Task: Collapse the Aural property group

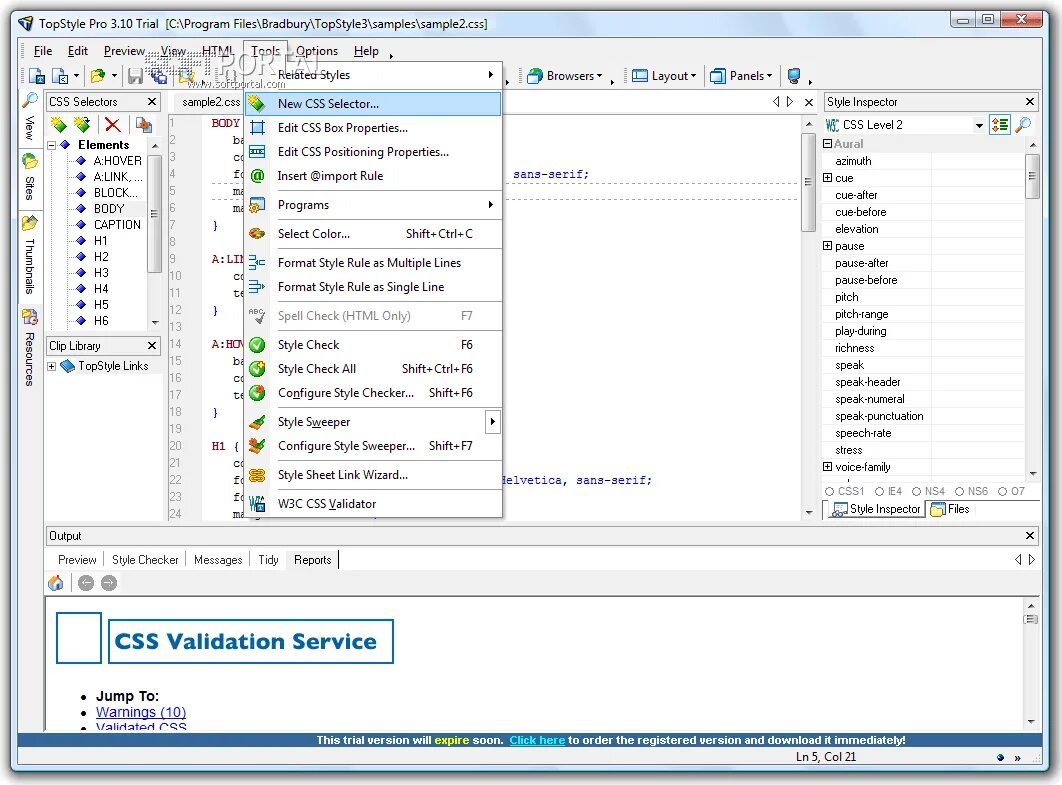Action: click(828, 144)
